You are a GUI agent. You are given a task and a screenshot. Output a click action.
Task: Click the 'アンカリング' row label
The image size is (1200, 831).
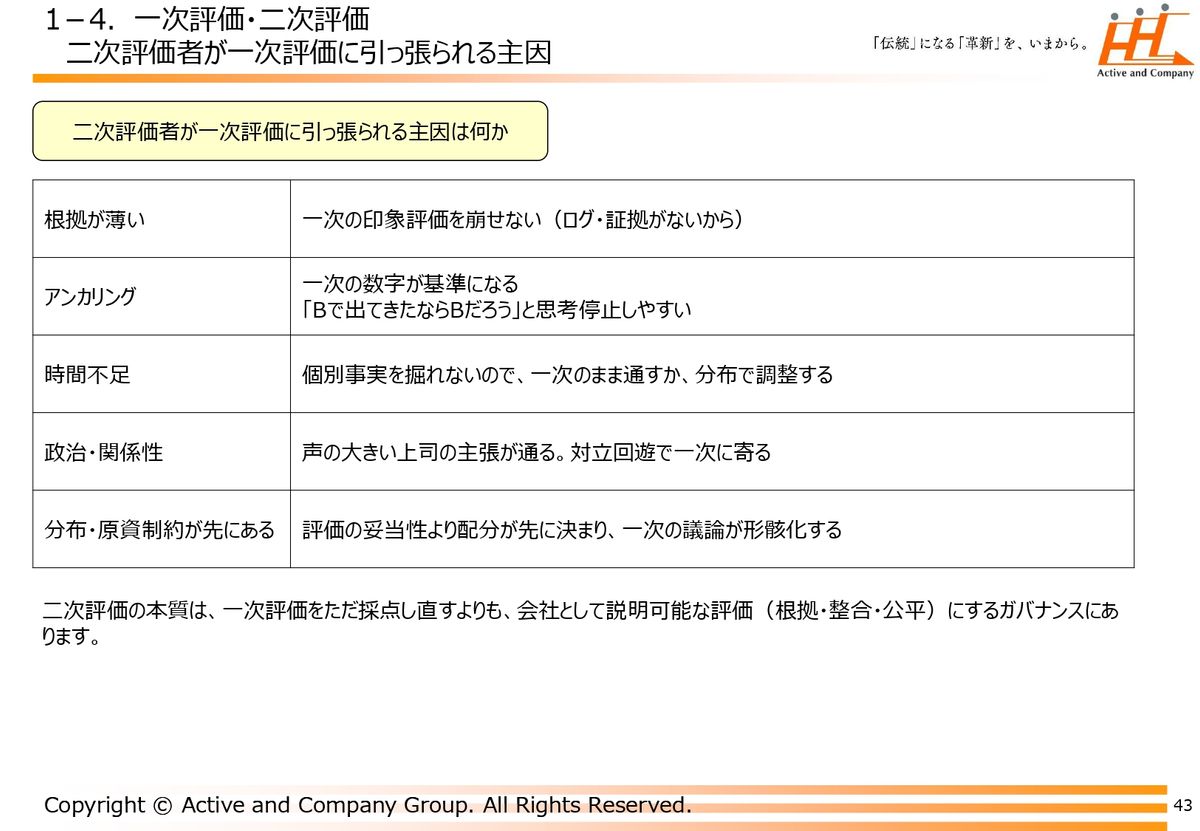[x=91, y=297]
